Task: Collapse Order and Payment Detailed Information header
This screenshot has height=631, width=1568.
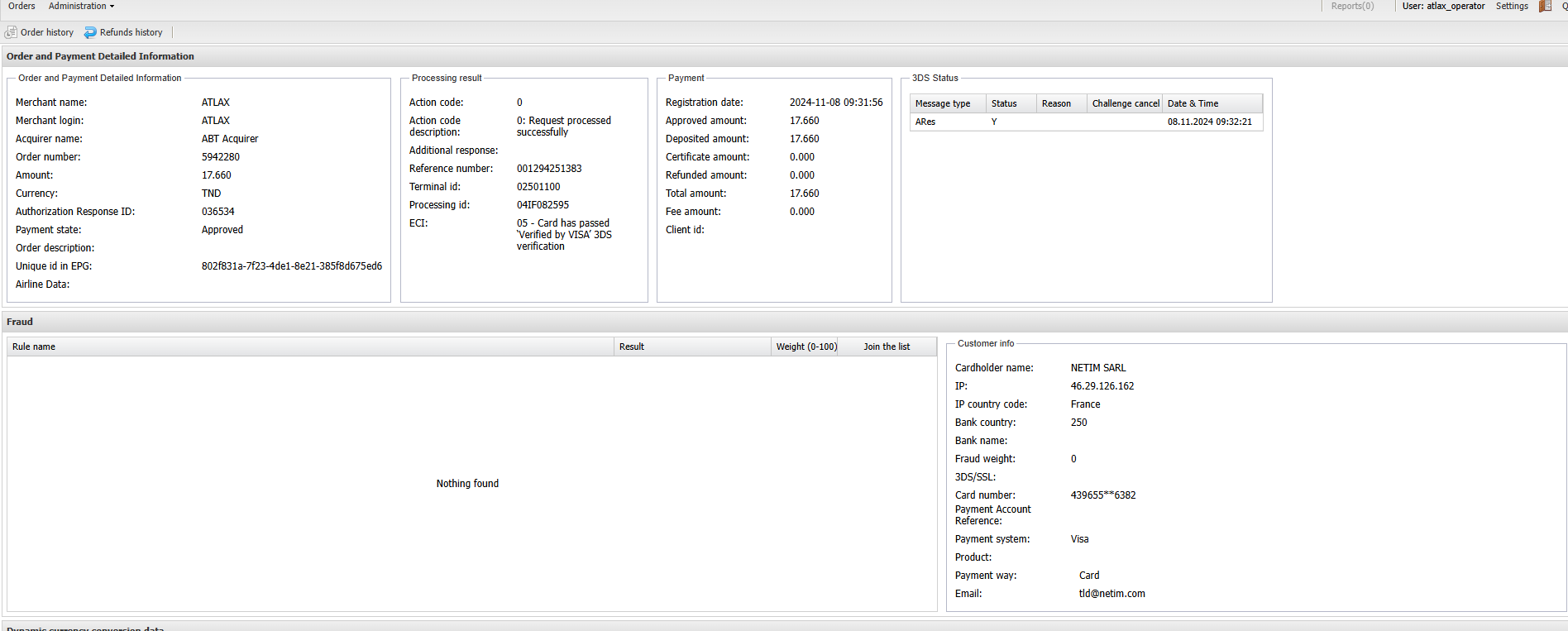Action: click(100, 56)
